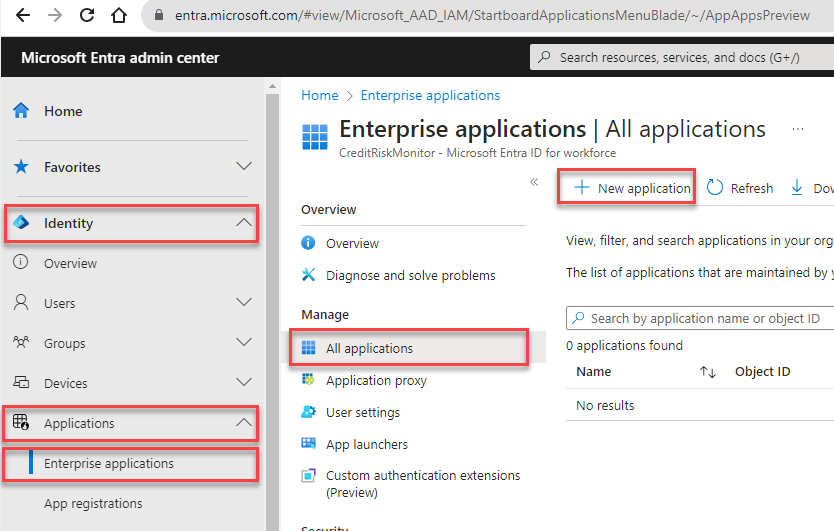Screen dimensions: 834x531
Task: Open Home in the left sidebar
Action: (x=63, y=111)
